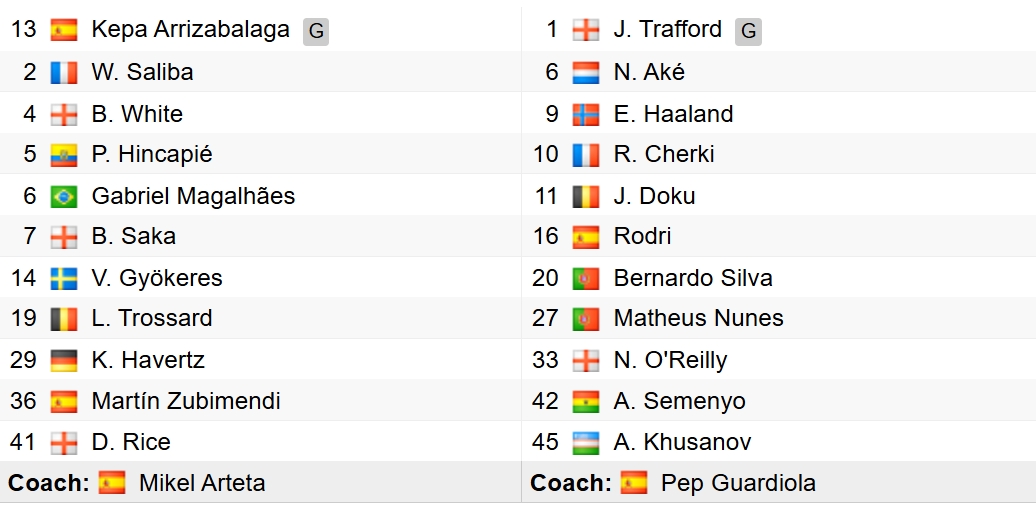
Task: Click coach Pep Guardiola's name
Action: (738, 483)
